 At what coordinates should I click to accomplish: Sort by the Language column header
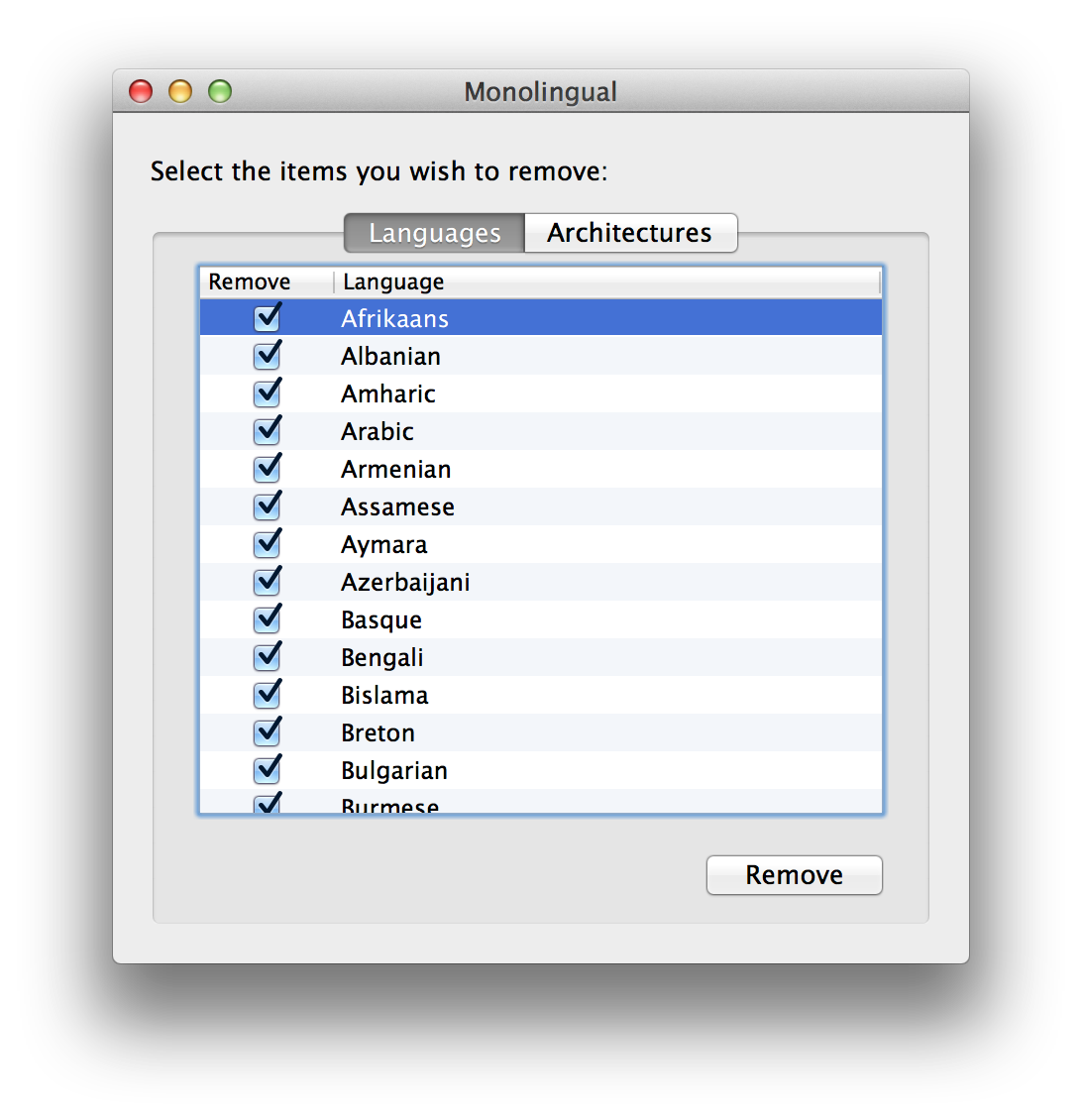(607, 282)
